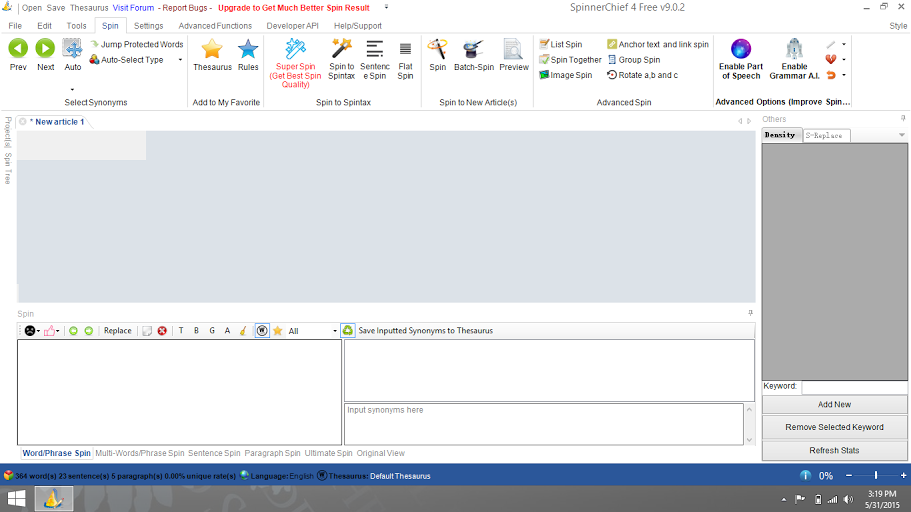911x512 pixels.
Task: Click the Refresh Stats button
Action: point(834,450)
